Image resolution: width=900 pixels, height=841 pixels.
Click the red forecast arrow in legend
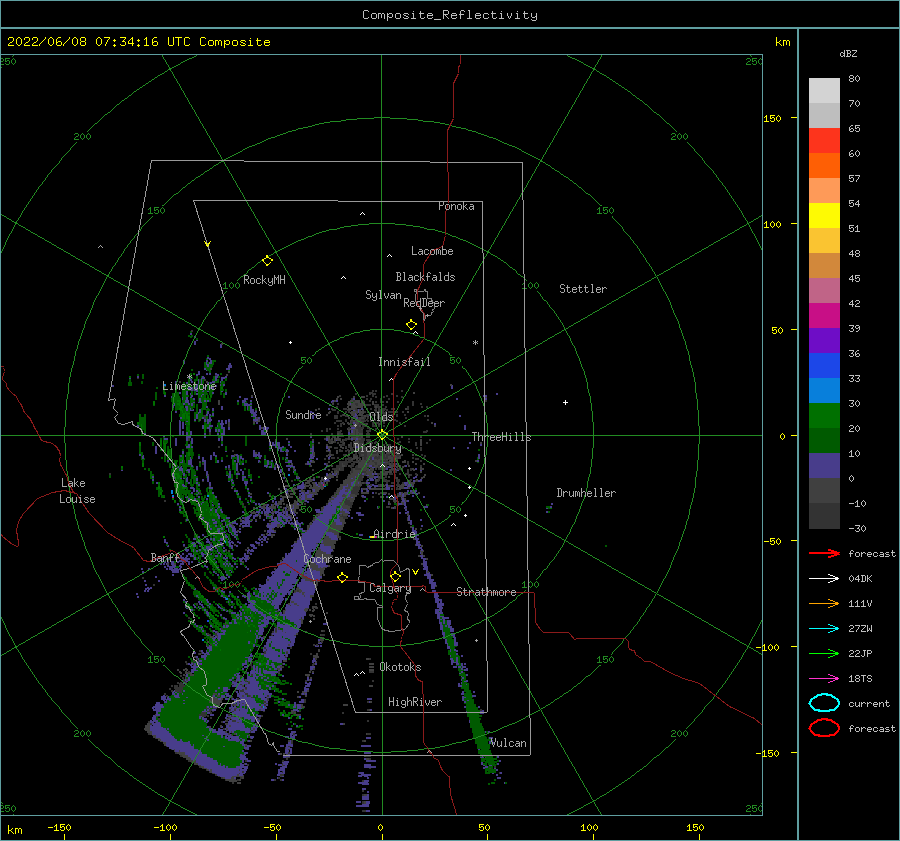tap(824, 553)
